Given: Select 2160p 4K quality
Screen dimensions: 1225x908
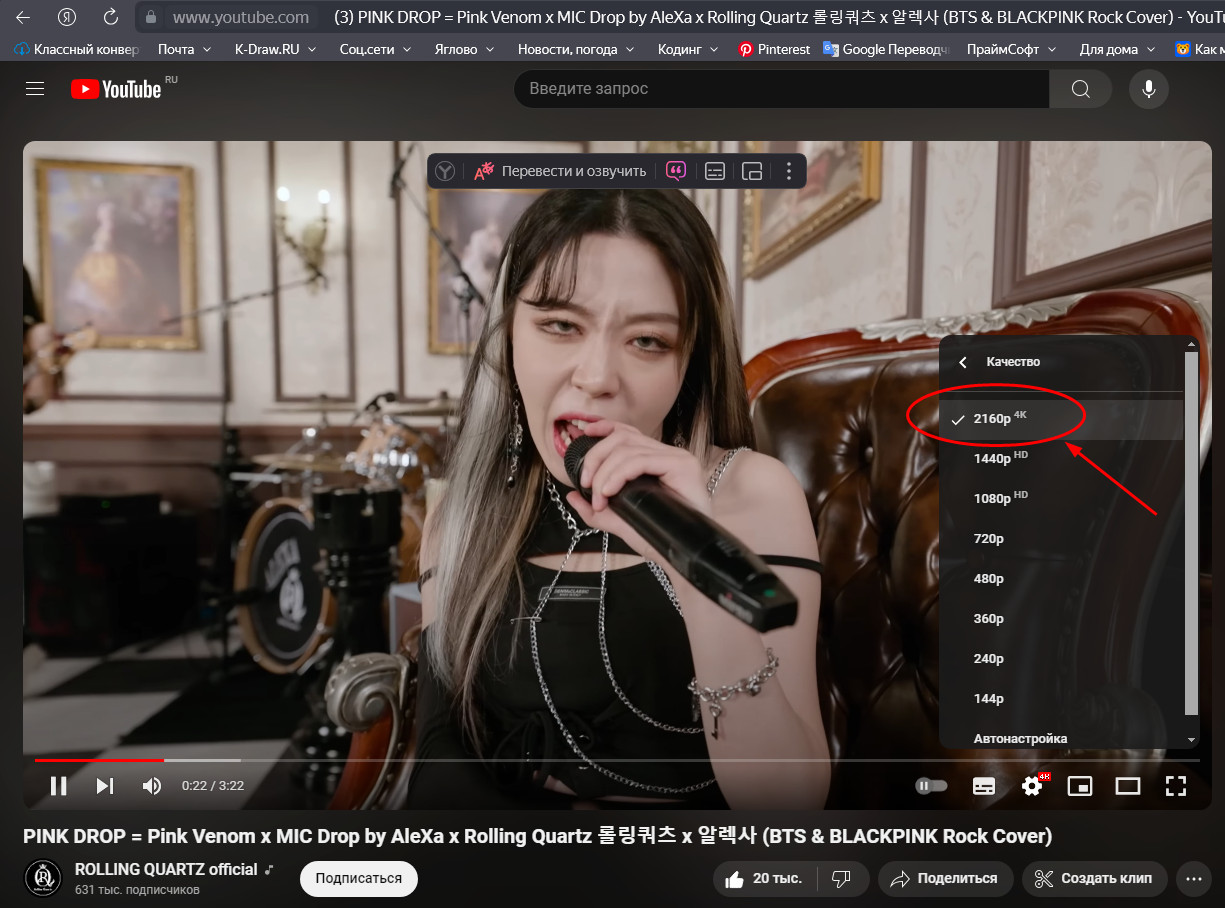Looking at the screenshot, I should pyautogui.click(x=1061, y=419).
